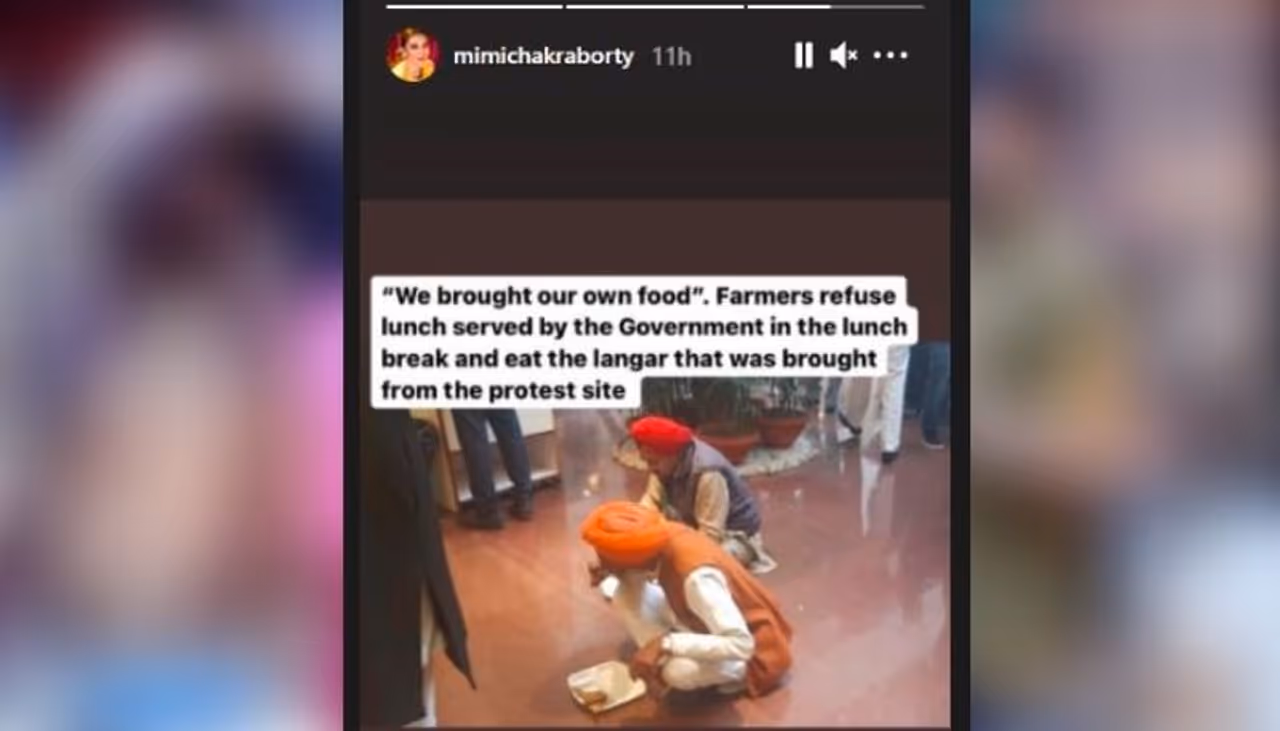Click the blurred next story on the right
Image resolution: width=1280 pixels, height=731 pixels.
pos(1125,365)
